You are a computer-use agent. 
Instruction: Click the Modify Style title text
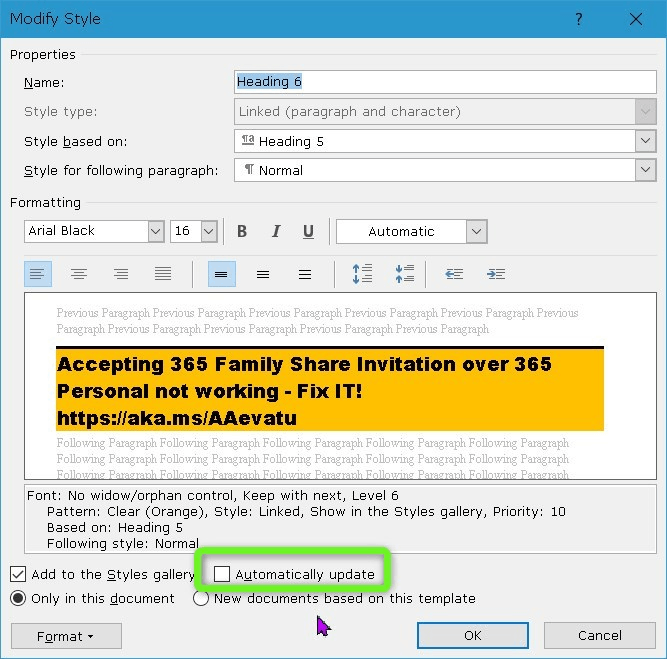coord(55,19)
